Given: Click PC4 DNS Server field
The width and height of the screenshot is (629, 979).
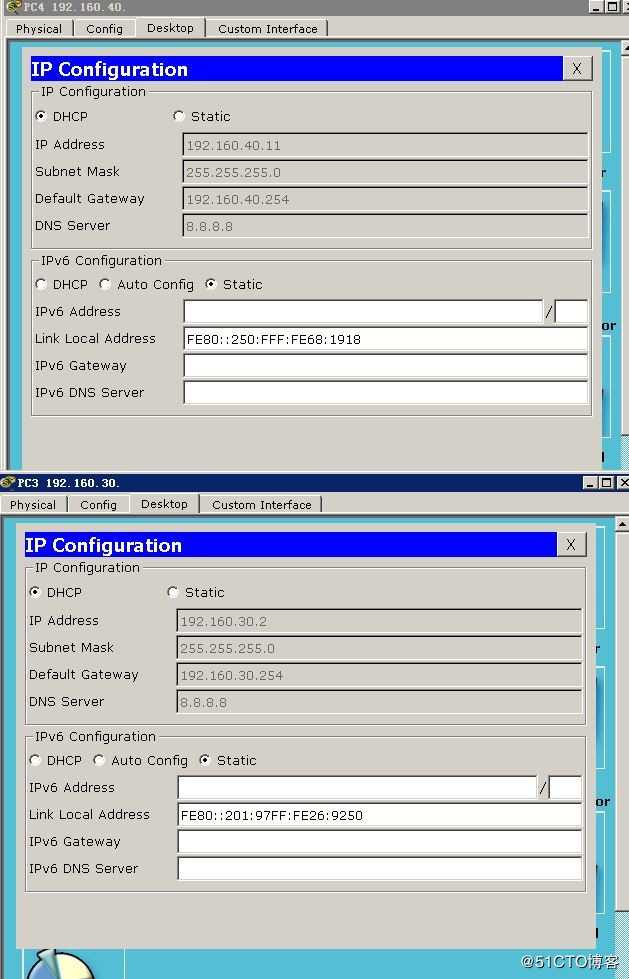Looking at the screenshot, I should pyautogui.click(x=385, y=226).
